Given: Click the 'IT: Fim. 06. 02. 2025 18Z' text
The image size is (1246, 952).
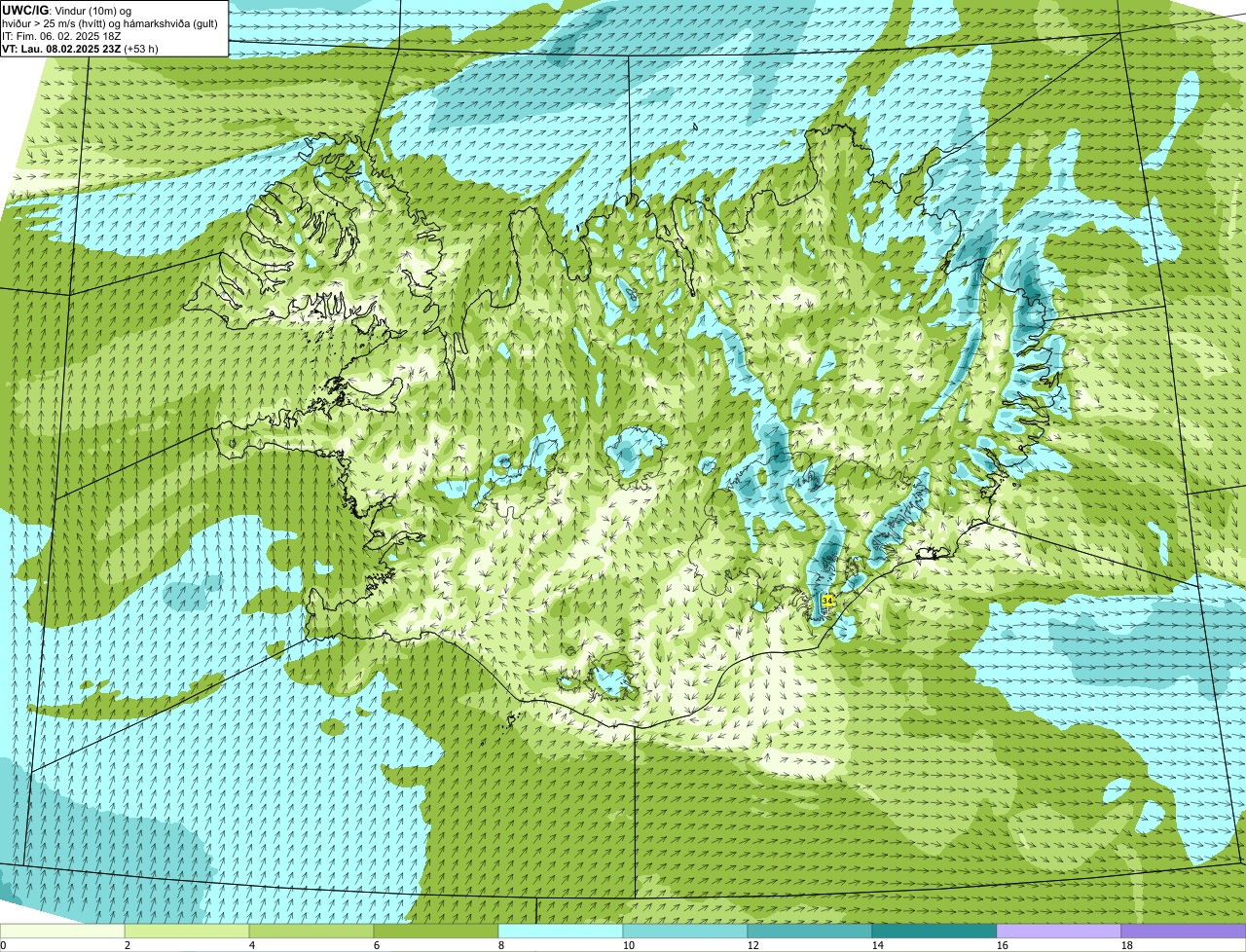Looking at the screenshot, I should click(61, 35).
